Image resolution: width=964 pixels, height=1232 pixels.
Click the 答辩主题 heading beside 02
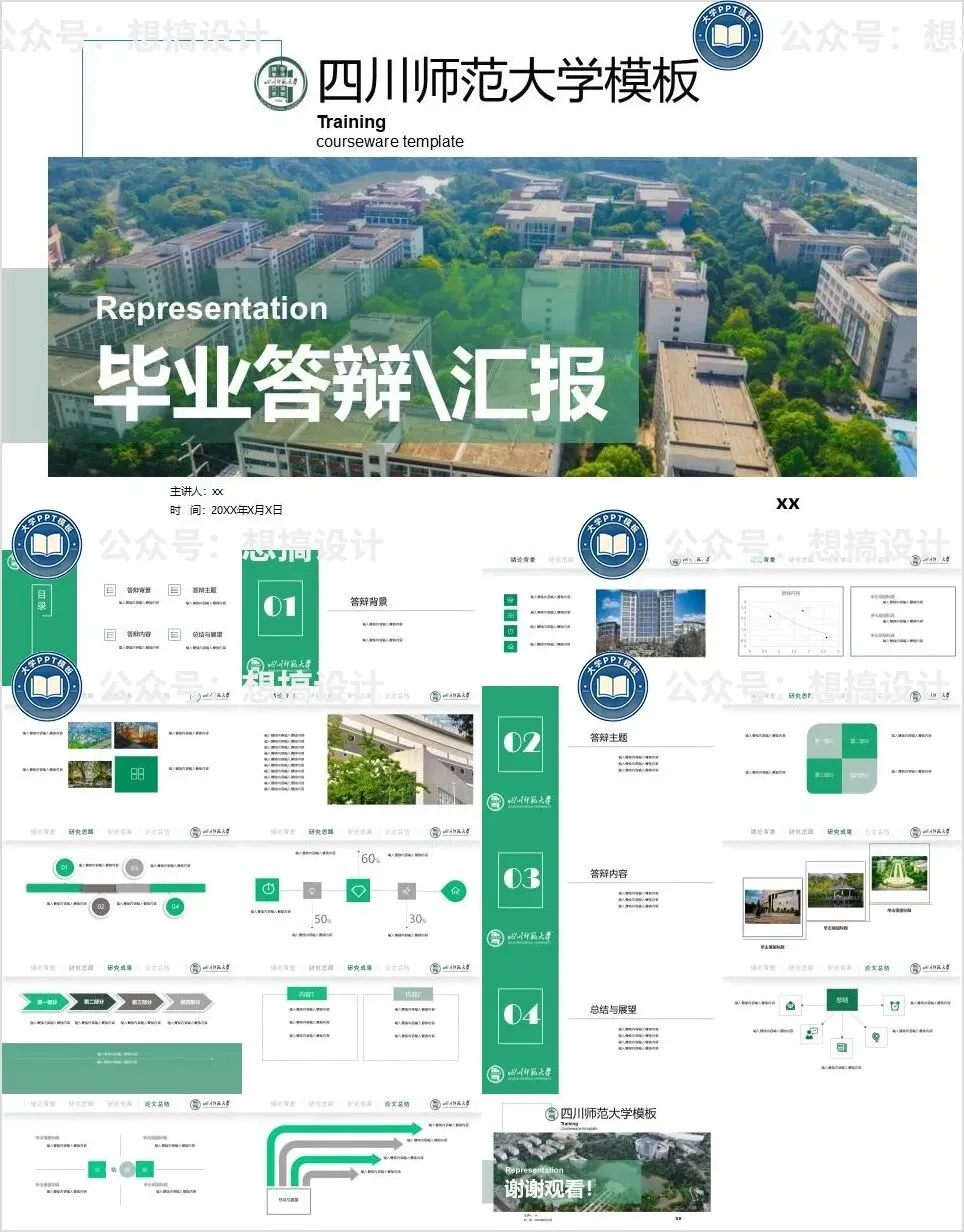[x=609, y=738]
